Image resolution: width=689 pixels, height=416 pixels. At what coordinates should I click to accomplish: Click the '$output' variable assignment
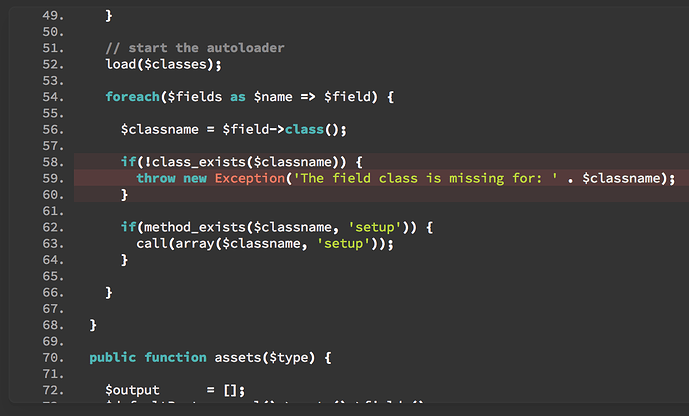pos(130,389)
